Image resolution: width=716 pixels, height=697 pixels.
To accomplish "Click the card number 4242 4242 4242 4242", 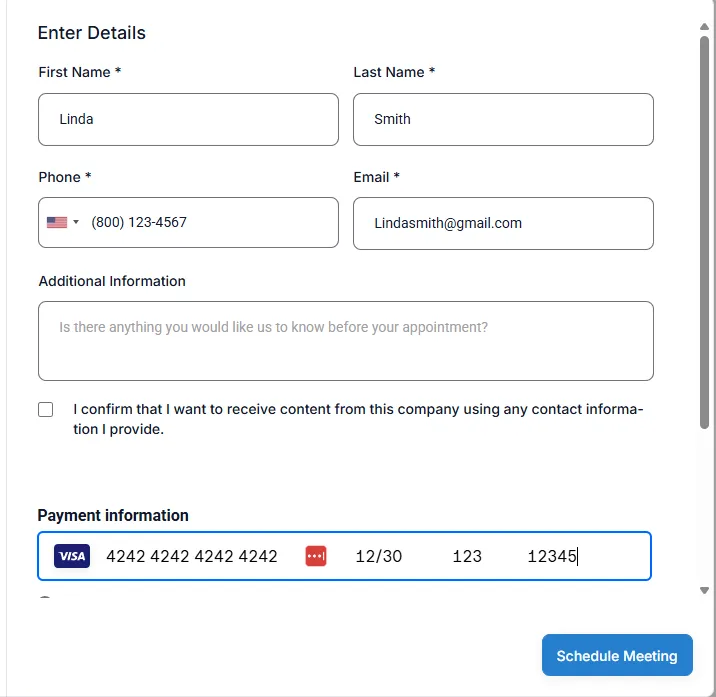I will coord(192,556).
